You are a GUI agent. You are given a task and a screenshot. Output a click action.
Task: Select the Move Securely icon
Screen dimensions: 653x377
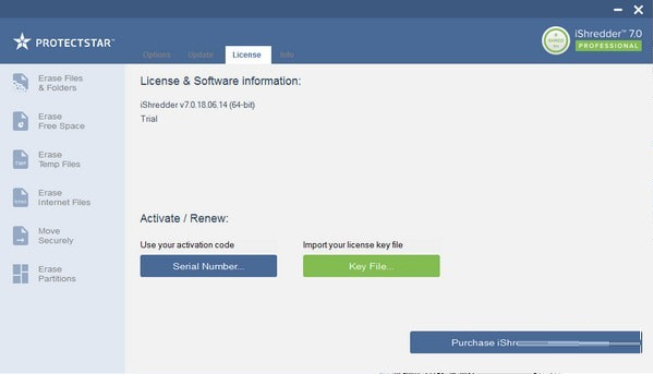20,235
